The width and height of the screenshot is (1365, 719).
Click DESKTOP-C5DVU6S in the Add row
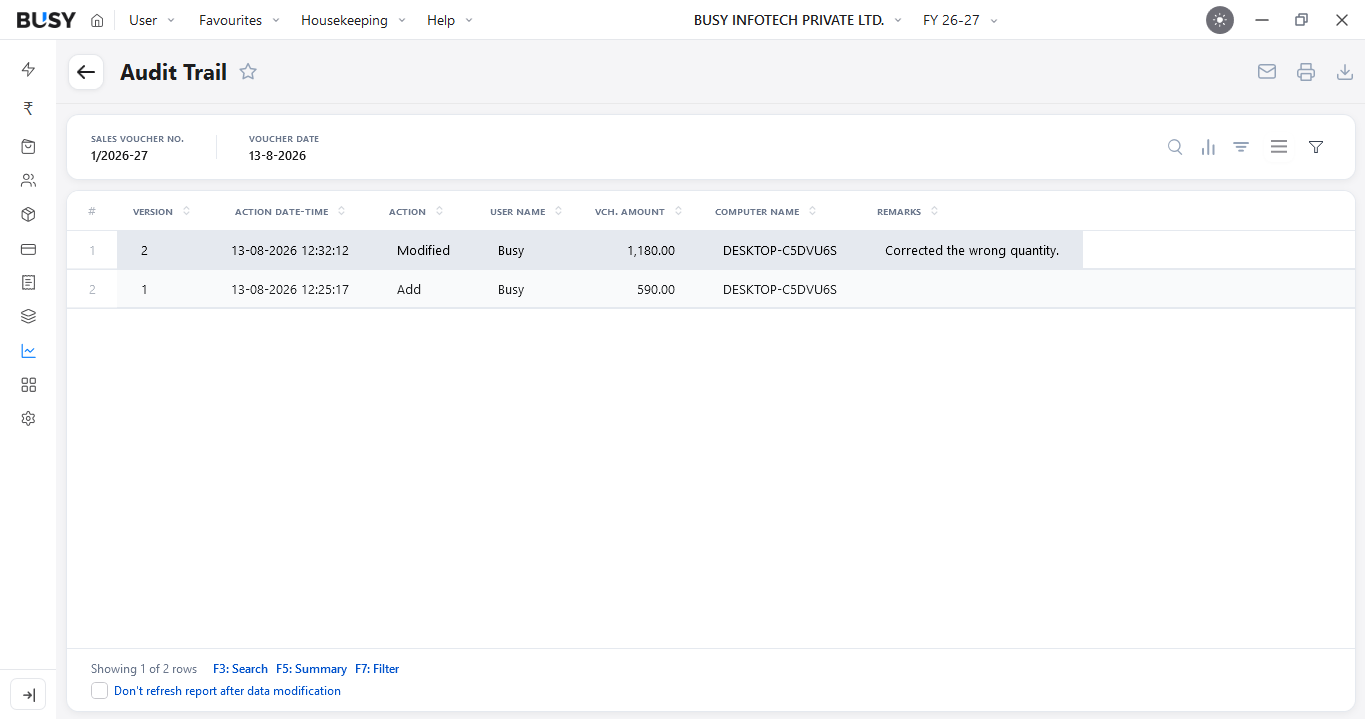[780, 289]
